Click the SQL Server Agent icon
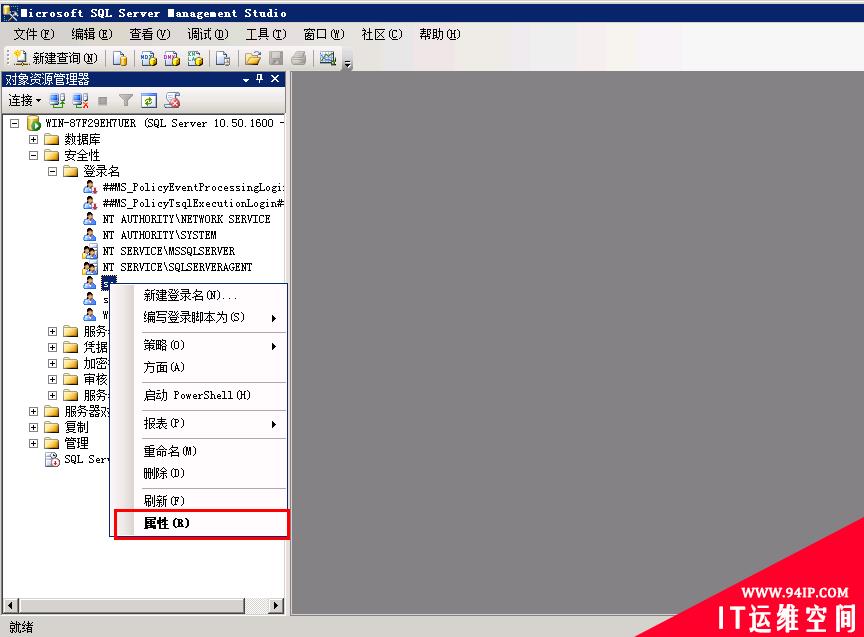This screenshot has width=864, height=637. coord(52,459)
